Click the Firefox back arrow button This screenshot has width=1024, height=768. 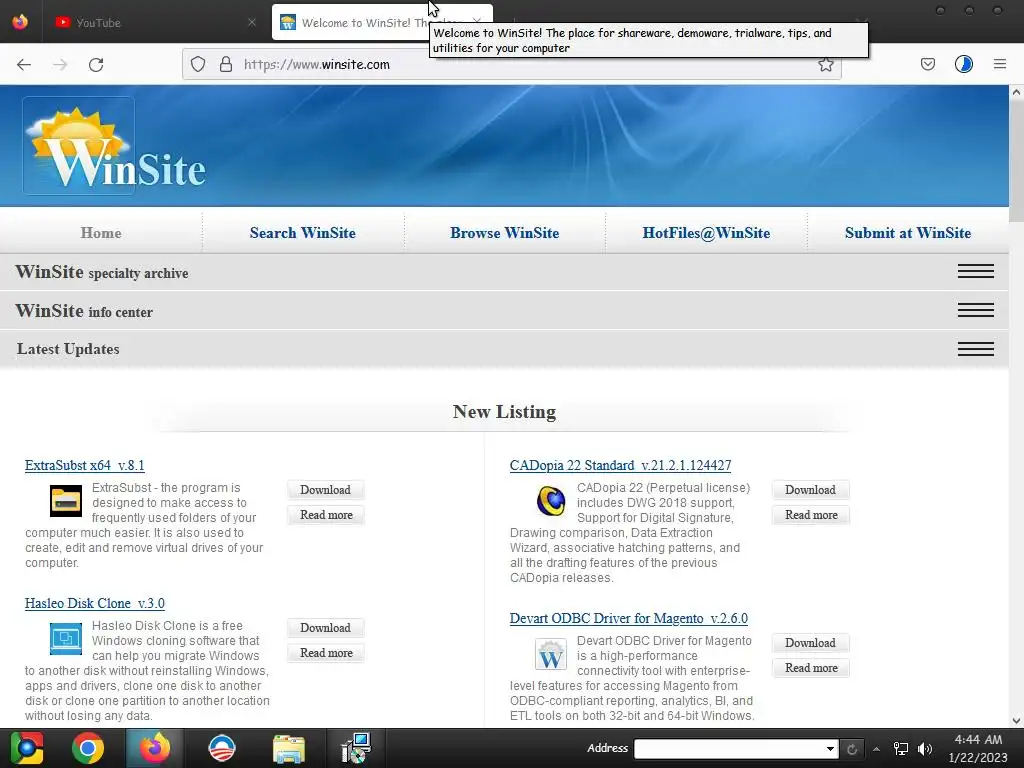tap(24, 64)
